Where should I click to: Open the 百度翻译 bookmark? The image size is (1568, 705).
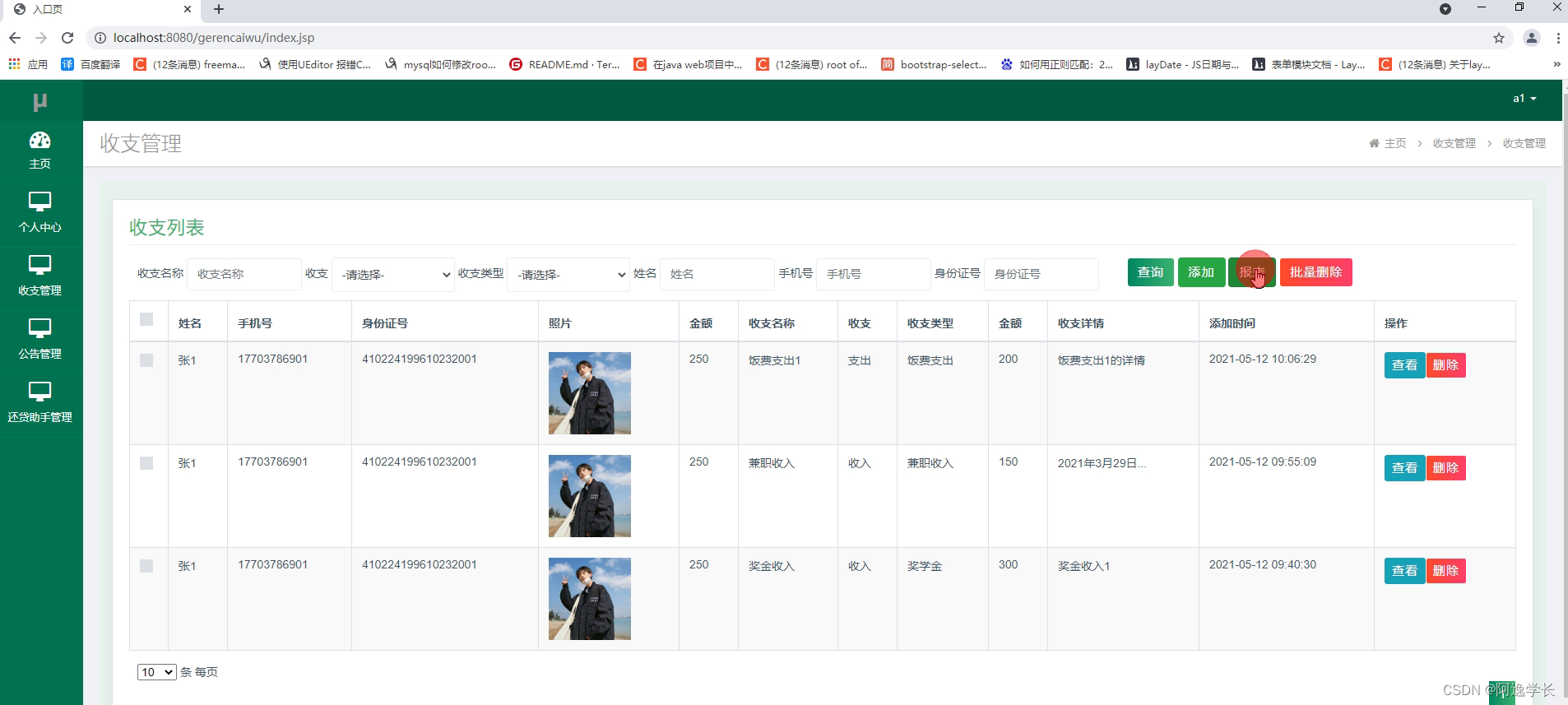click(x=90, y=64)
